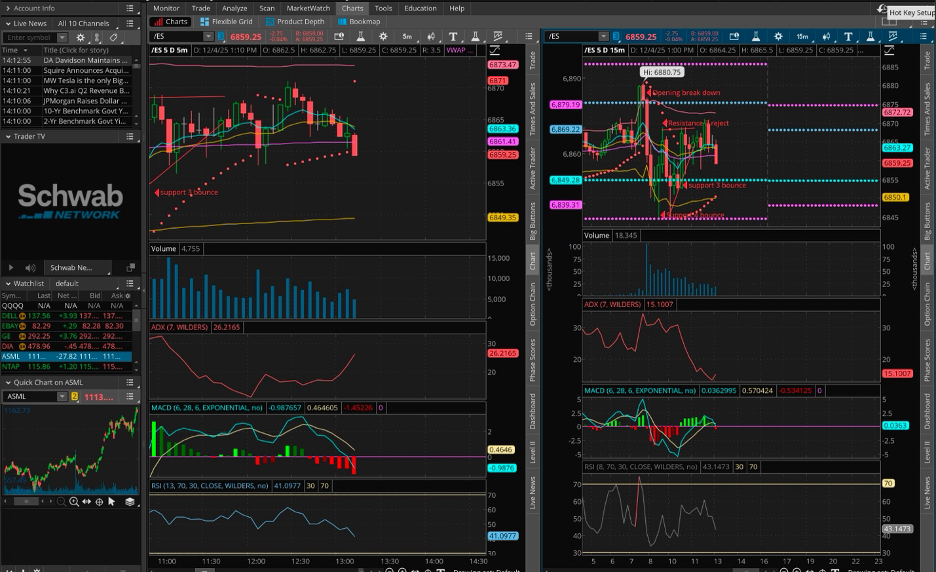The image size is (936, 572).
Task: Open the studies beaker icon on left chart
Action: click(x=361, y=36)
